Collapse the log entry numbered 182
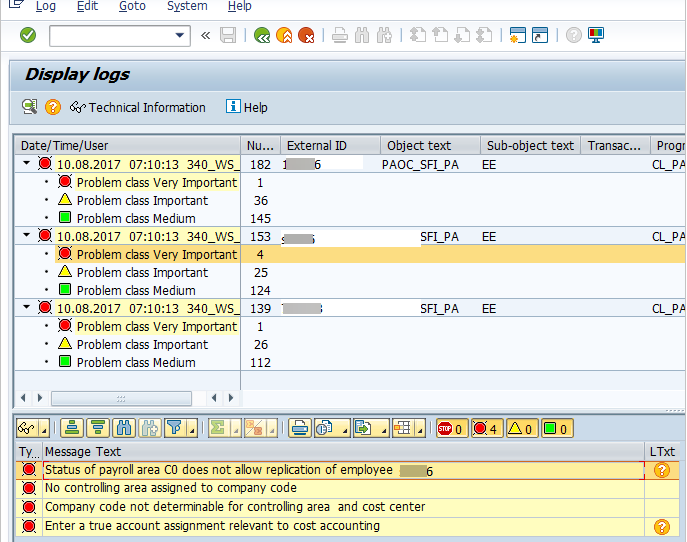 [27, 163]
